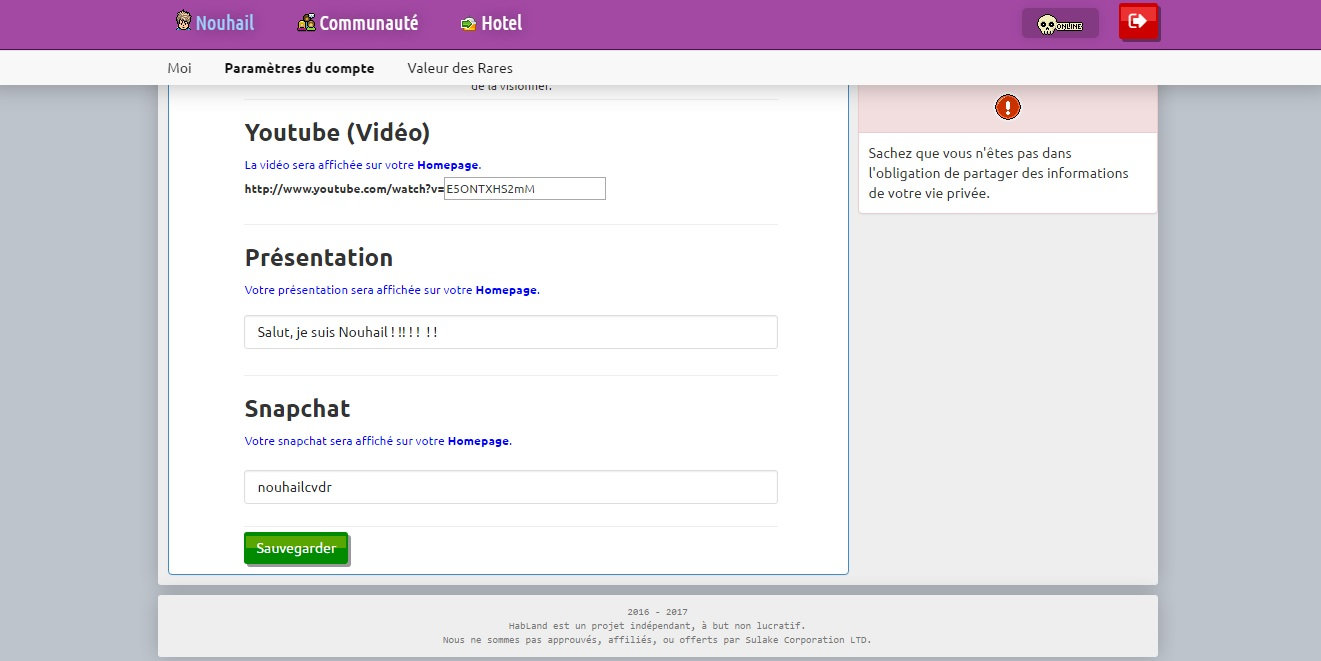The height and width of the screenshot is (661, 1321).
Task: Log out using the red exit arrow icon
Action: (1138, 22)
